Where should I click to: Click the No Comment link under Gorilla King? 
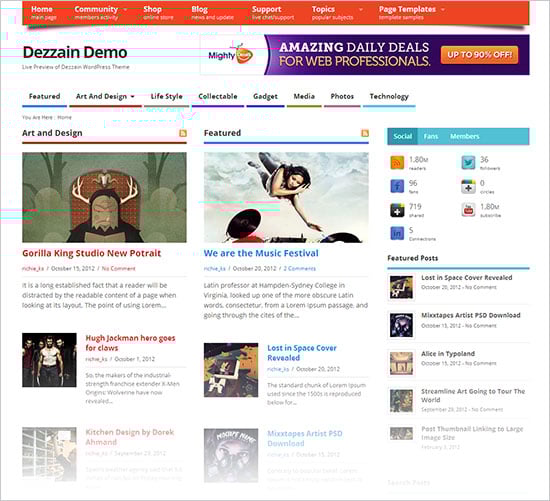point(118,268)
